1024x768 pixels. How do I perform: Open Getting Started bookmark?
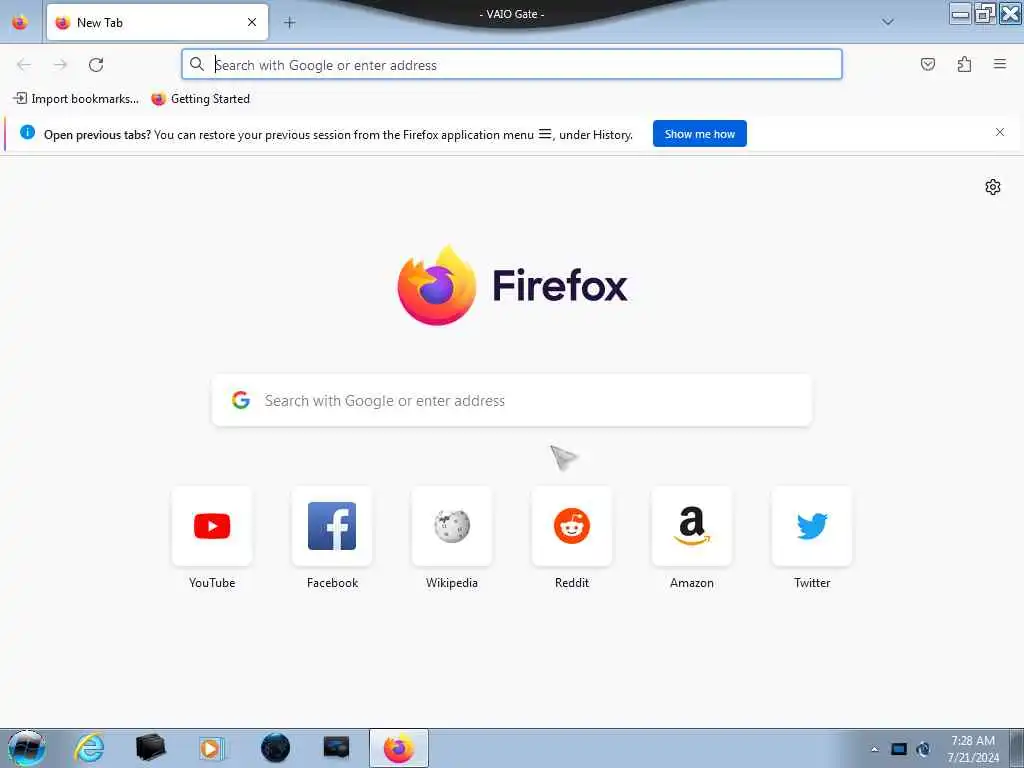(200, 99)
